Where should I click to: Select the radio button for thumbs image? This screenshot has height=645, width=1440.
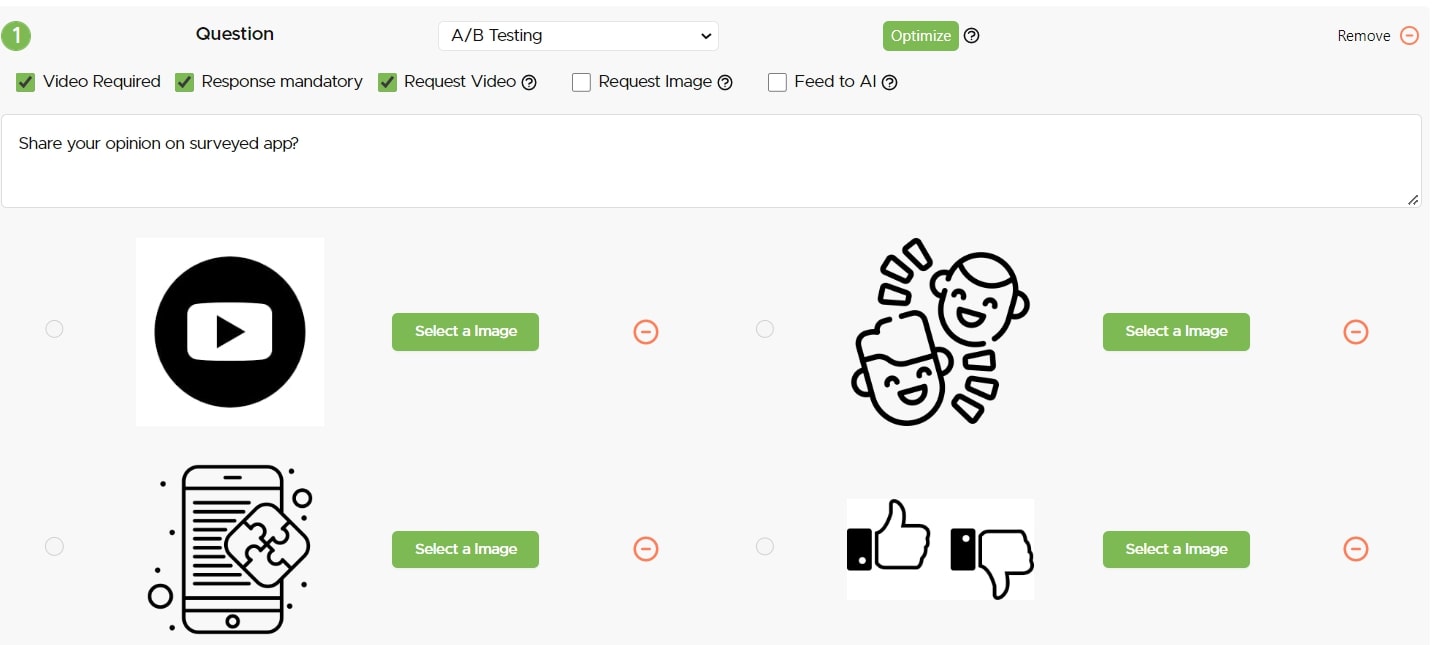(x=765, y=546)
